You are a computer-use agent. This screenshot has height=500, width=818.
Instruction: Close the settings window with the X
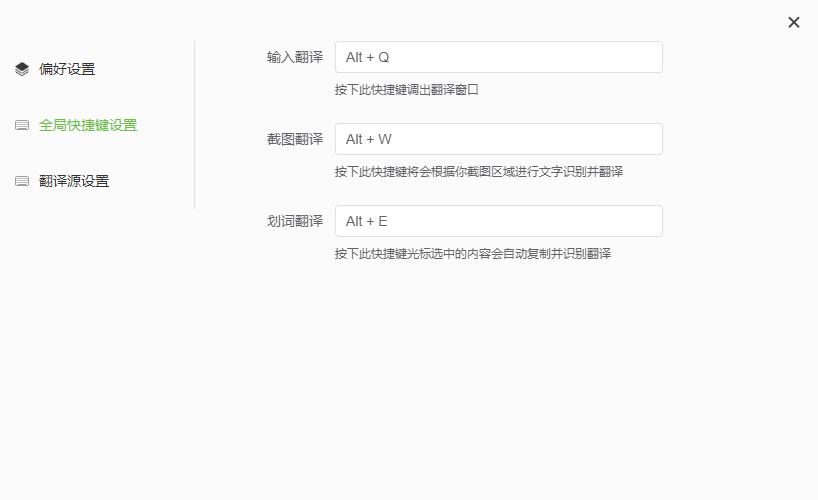coord(794,22)
